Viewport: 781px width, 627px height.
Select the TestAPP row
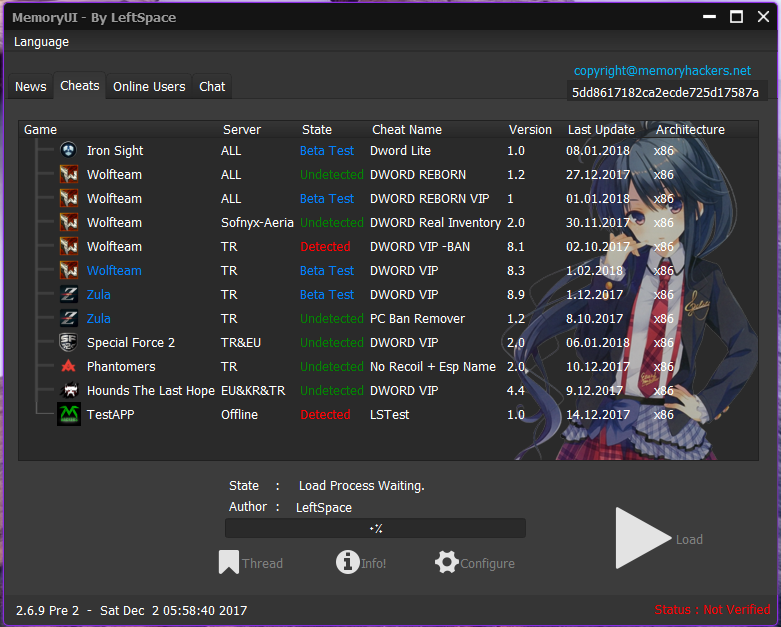(x=389, y=414)
